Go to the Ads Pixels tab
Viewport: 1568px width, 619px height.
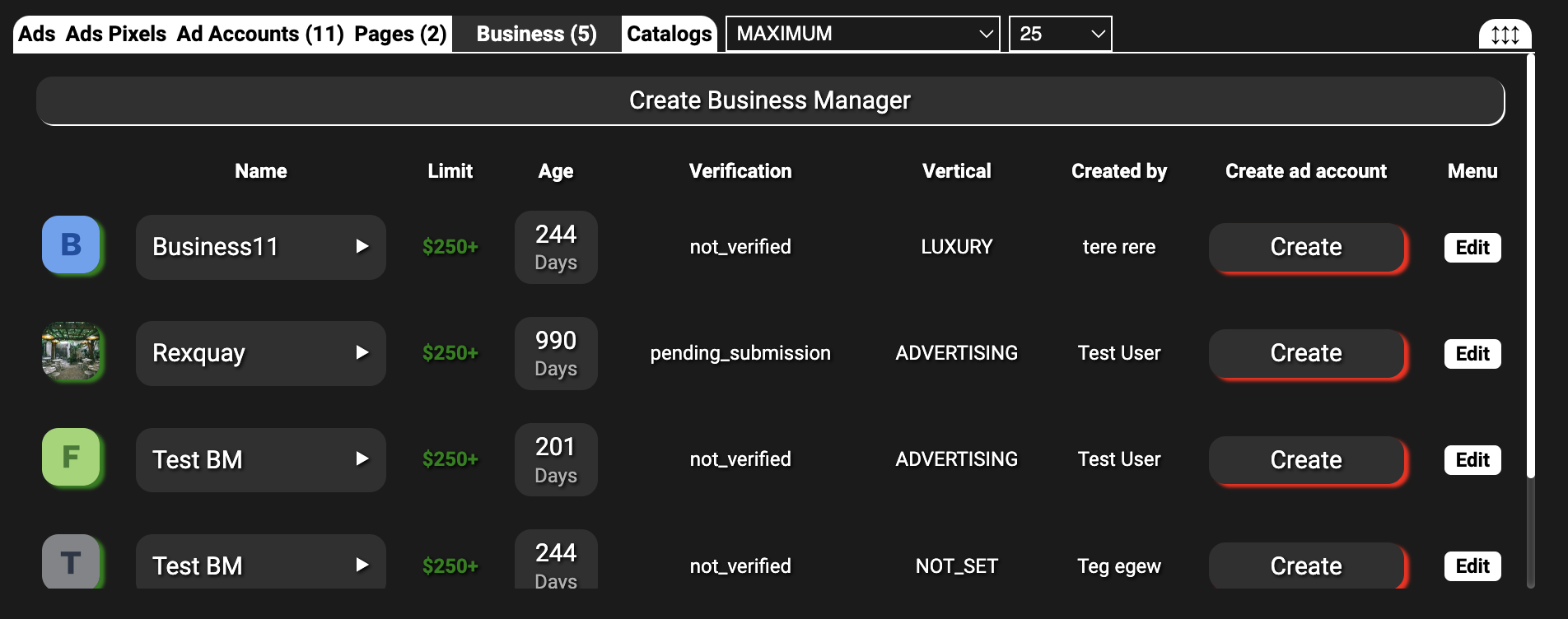(116, 34)
